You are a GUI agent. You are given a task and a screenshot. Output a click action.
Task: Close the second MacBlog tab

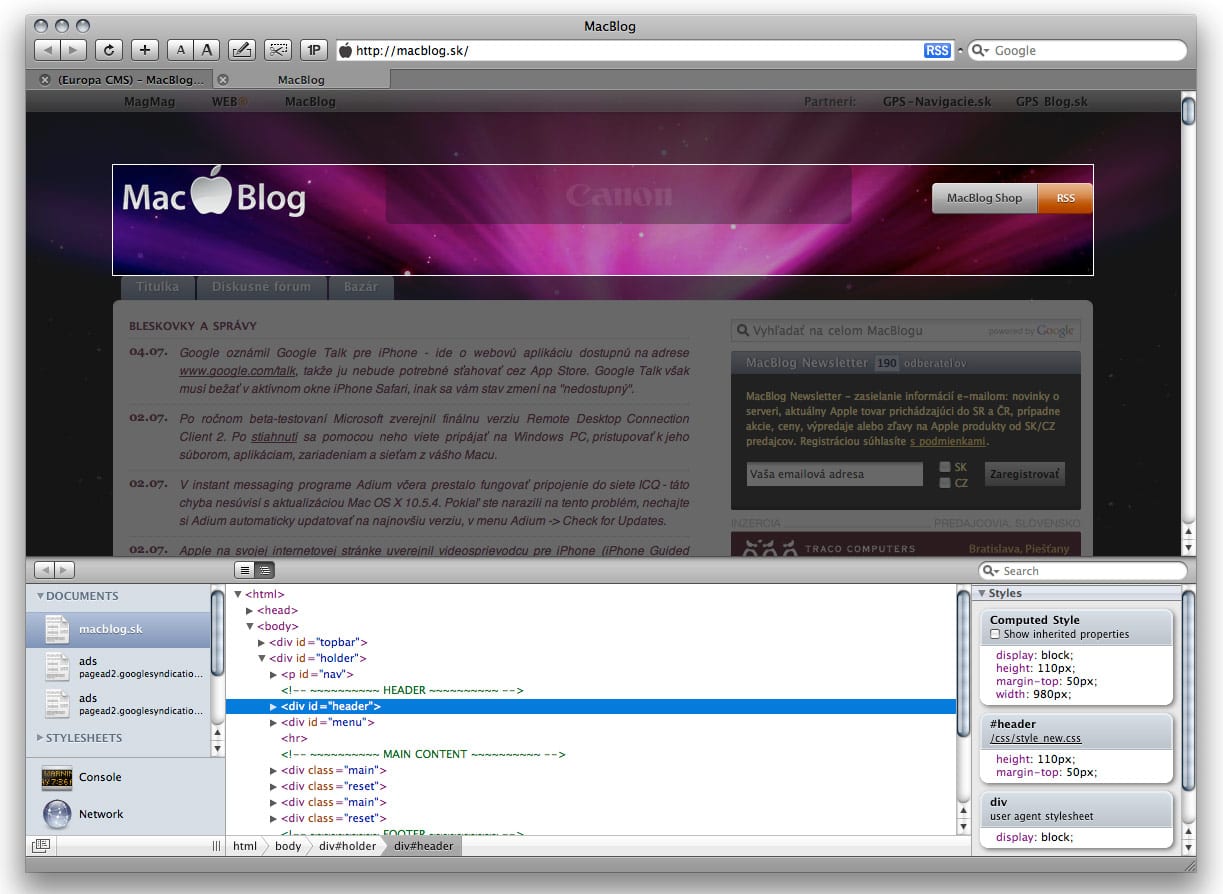pyautogui.click(x=223, y=79)
